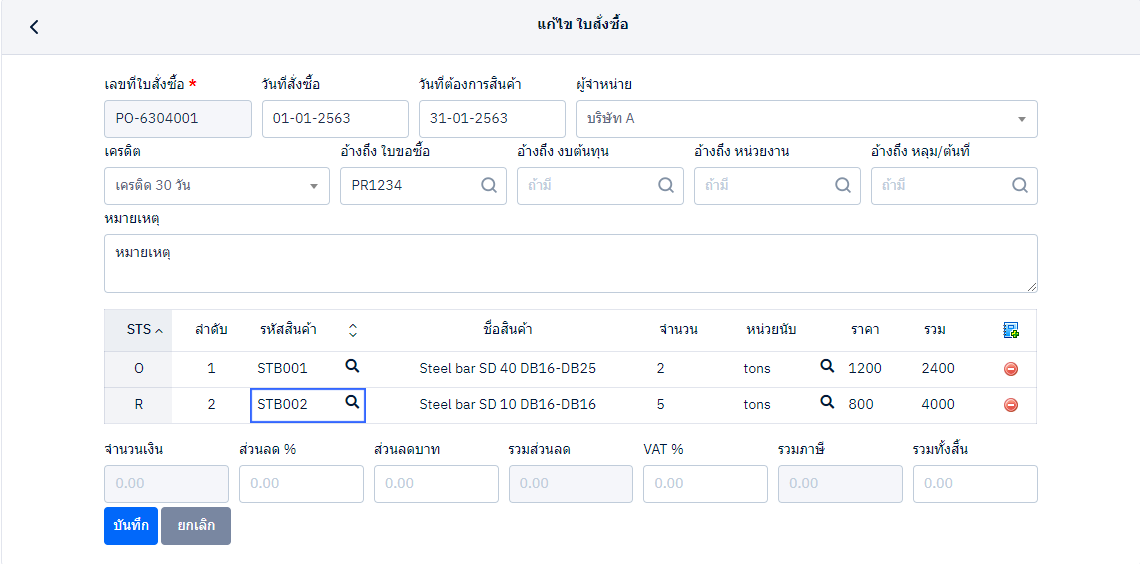Image resolution: width=1140 pixels, height=564 pixels.
Task: Click the จำนวน column header
Action: coord(679,330)
